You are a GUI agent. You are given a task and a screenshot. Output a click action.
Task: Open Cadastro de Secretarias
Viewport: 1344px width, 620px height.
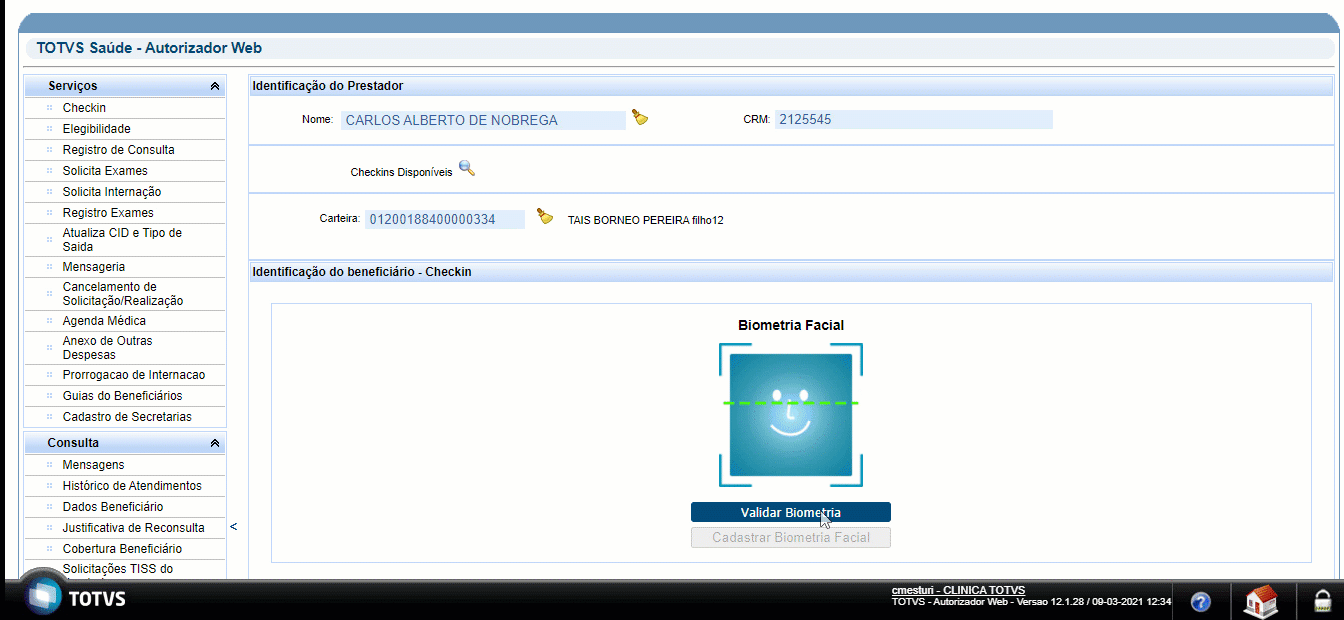point(125,417)
